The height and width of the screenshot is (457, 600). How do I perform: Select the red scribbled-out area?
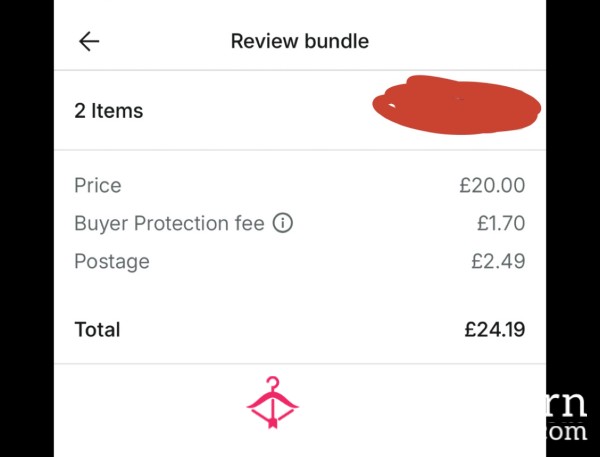(457, 105)
